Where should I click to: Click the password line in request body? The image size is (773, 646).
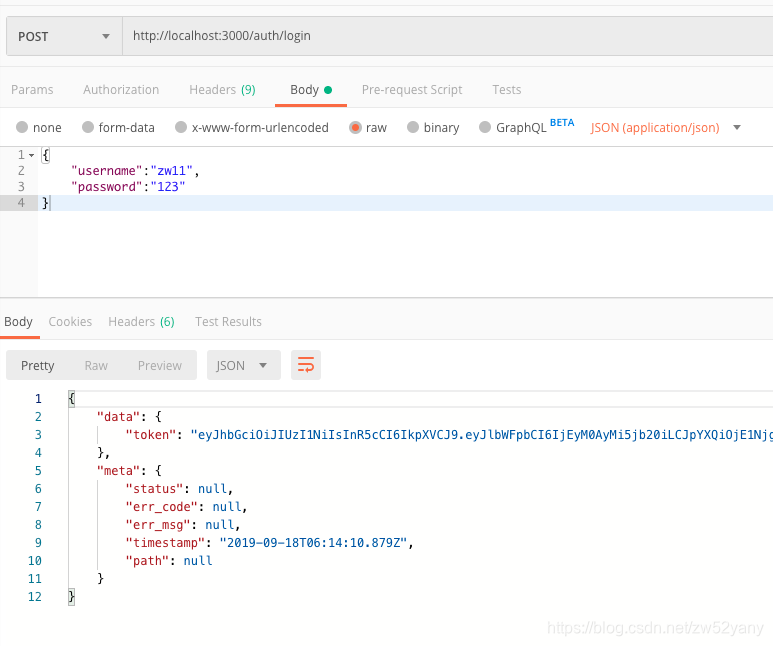click(x=128, y=187)
